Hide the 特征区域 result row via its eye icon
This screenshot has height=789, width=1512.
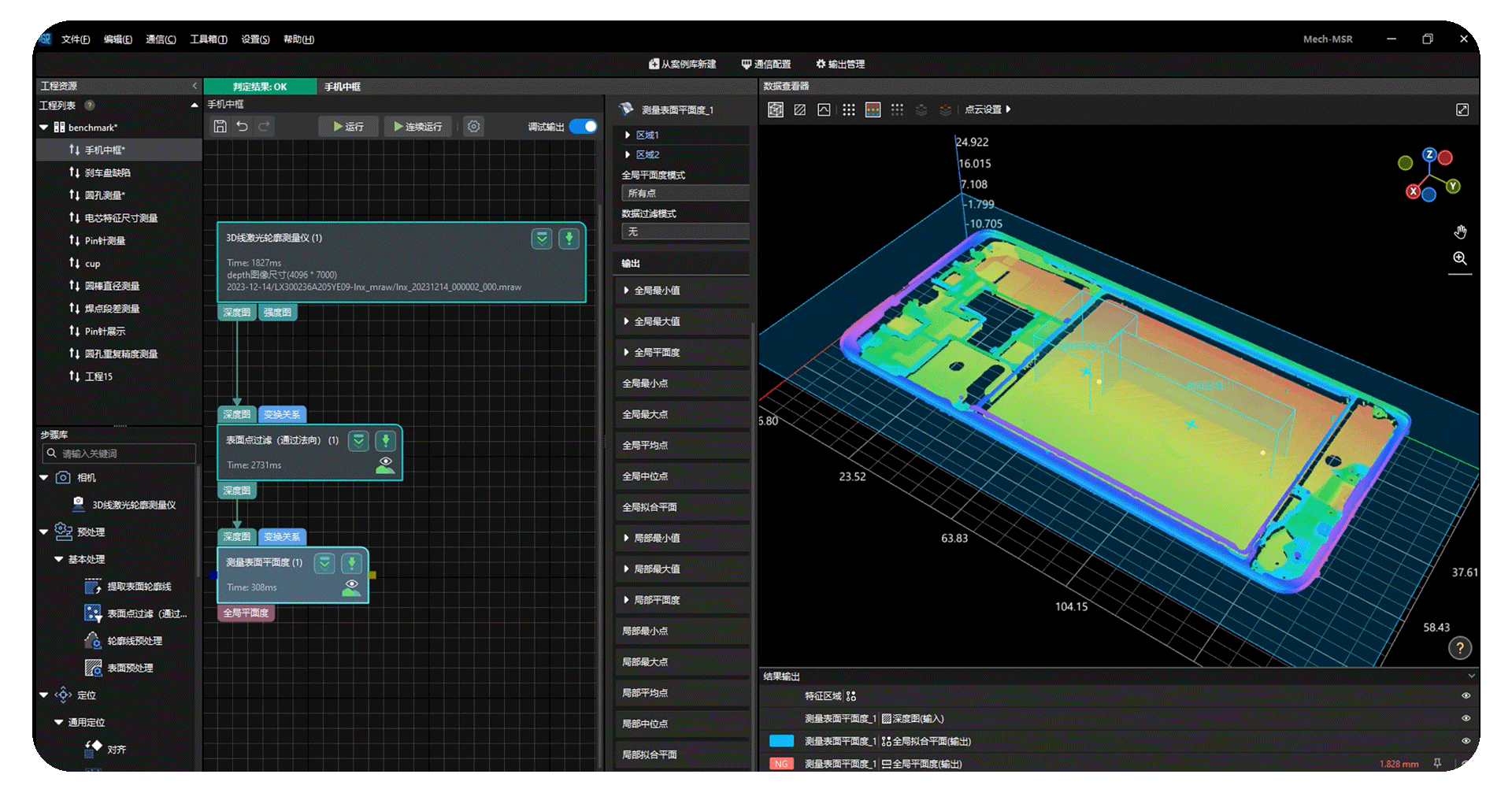pos(1466,695)
